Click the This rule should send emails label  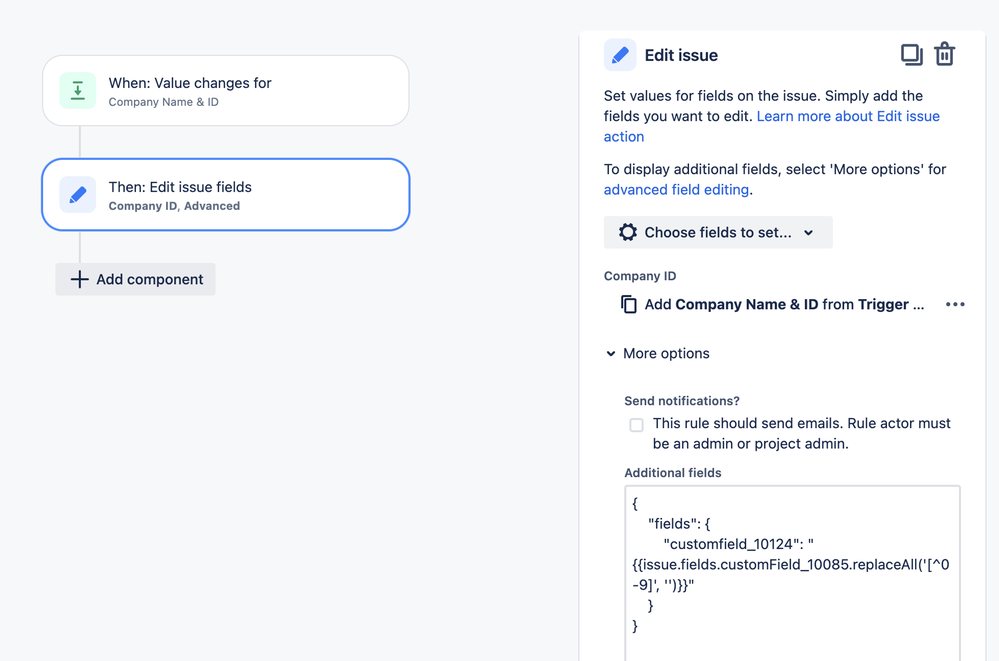[x=801, y=433]
